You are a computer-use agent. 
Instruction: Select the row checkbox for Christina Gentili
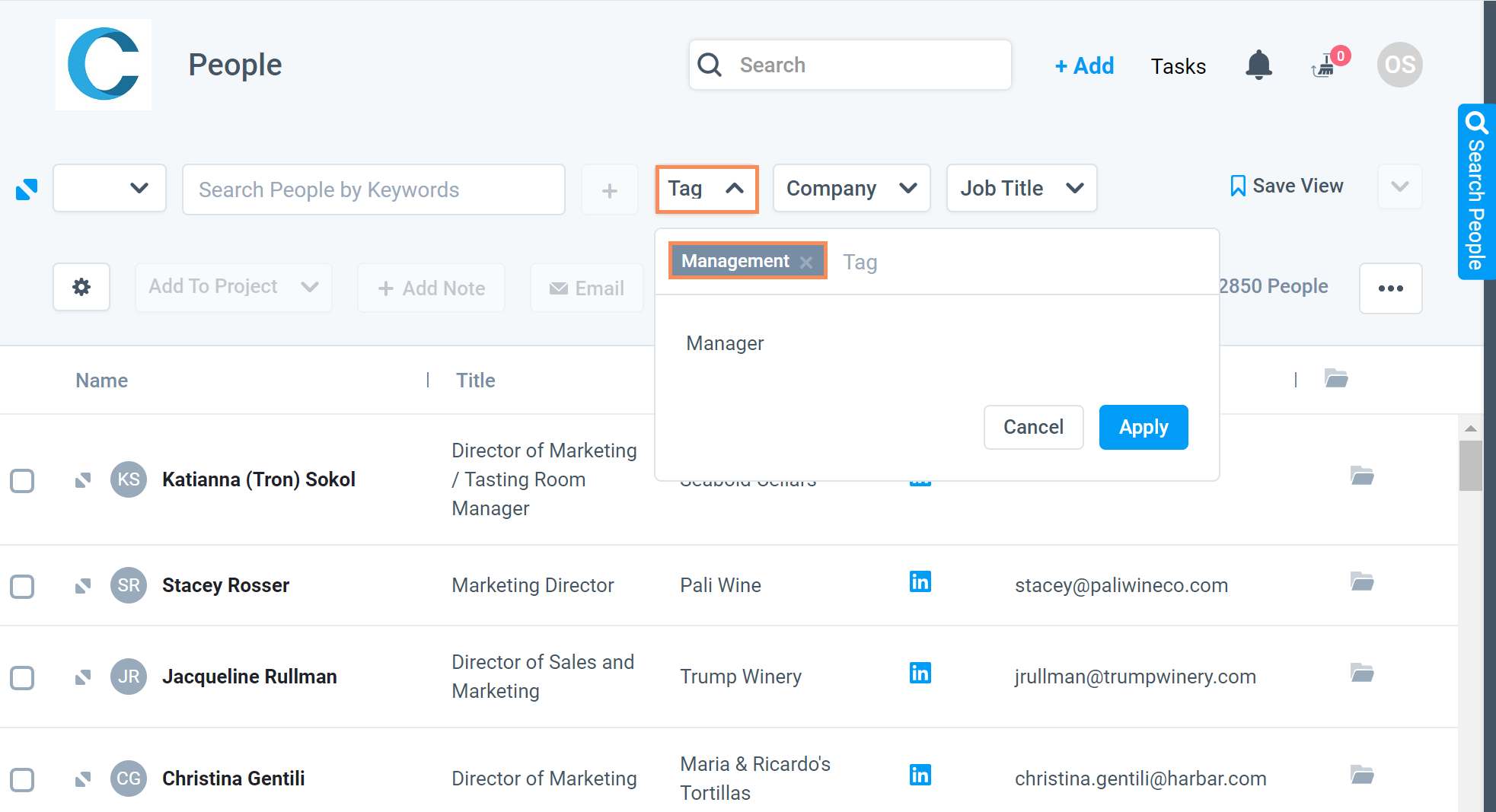click(x=23, y=779)
